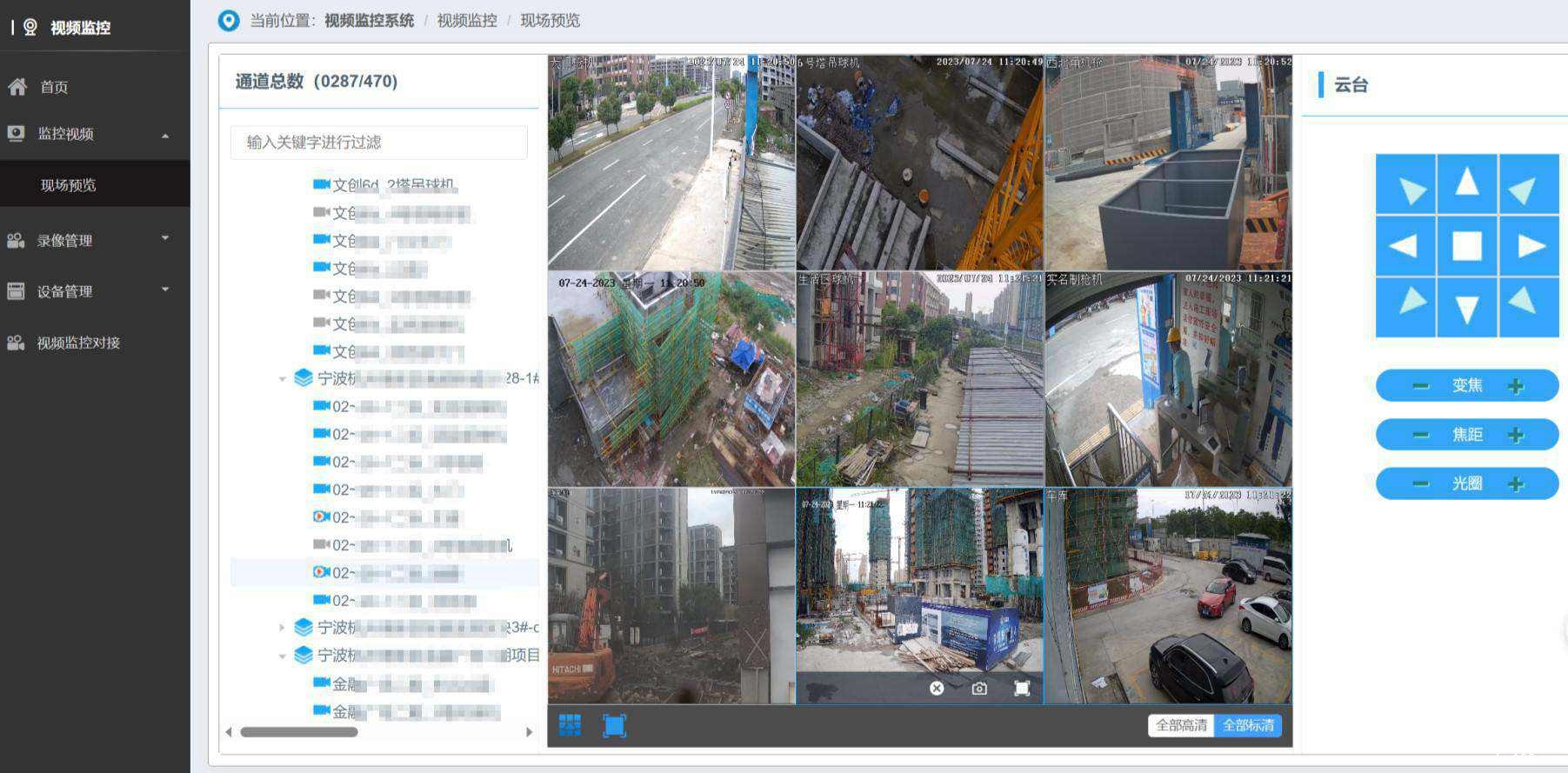This screenshot has width=1568, height=773.
Task: Click fullscreen icon in bottom toolbar
Action: tap(614, 725)
